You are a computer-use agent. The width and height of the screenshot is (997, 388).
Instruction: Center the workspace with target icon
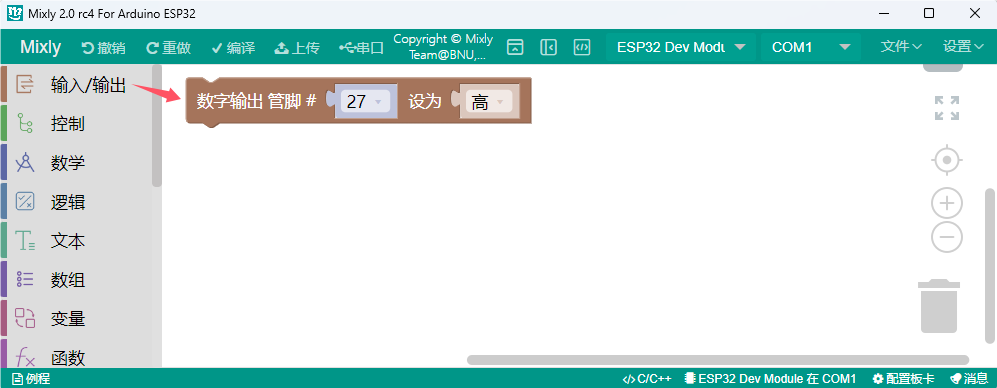[947, 159]
